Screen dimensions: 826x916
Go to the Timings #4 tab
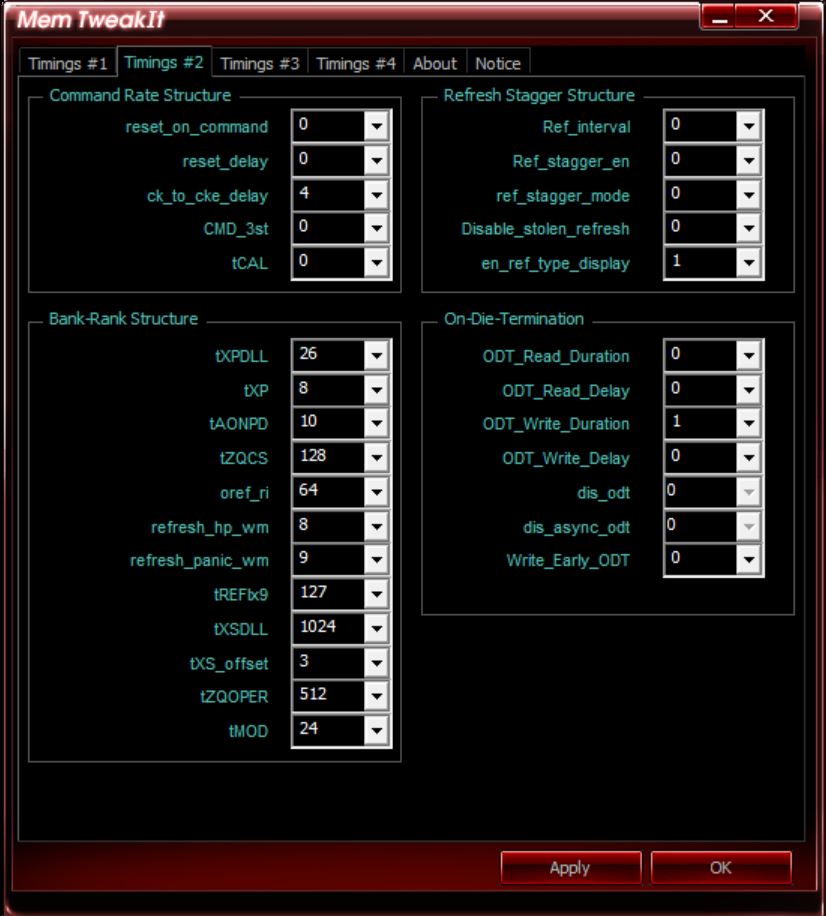pos(356,63)
